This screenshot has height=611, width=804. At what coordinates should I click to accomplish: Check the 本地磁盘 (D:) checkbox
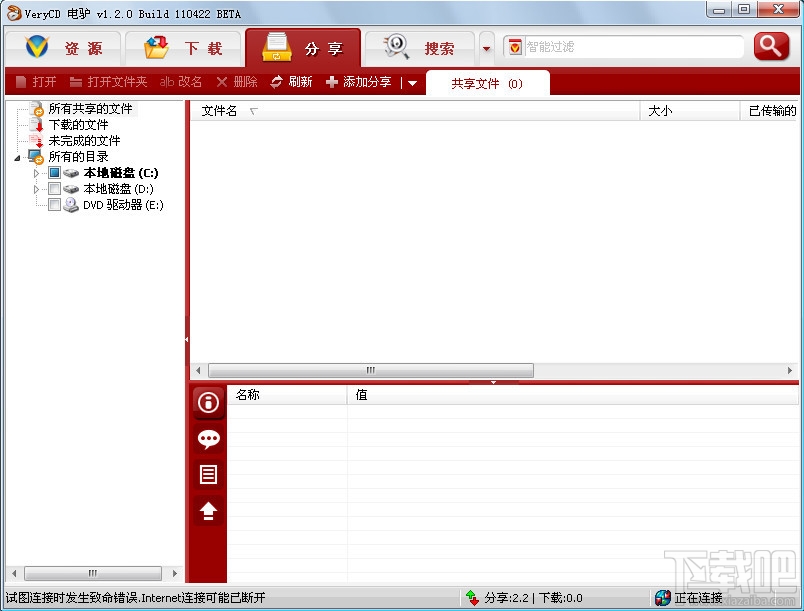(53, 188)
